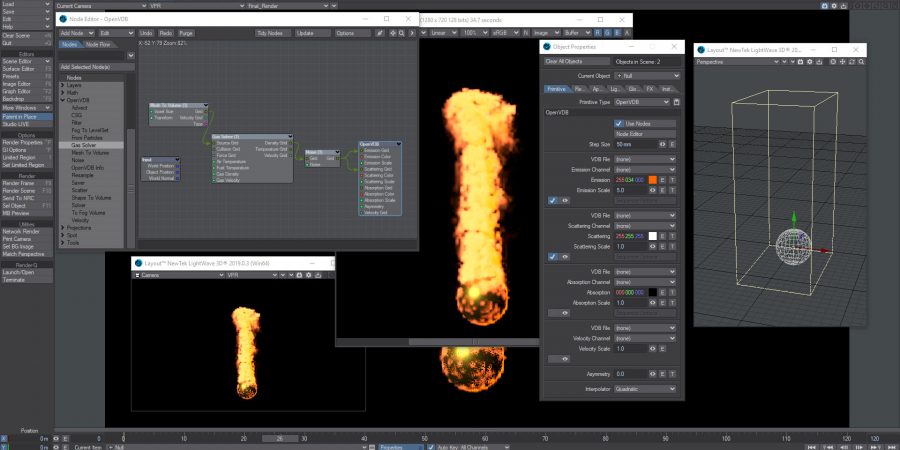The image size is (900, 450).
Task: Open the Interpolator Quadratic dropdown
Action: point(645,389)
